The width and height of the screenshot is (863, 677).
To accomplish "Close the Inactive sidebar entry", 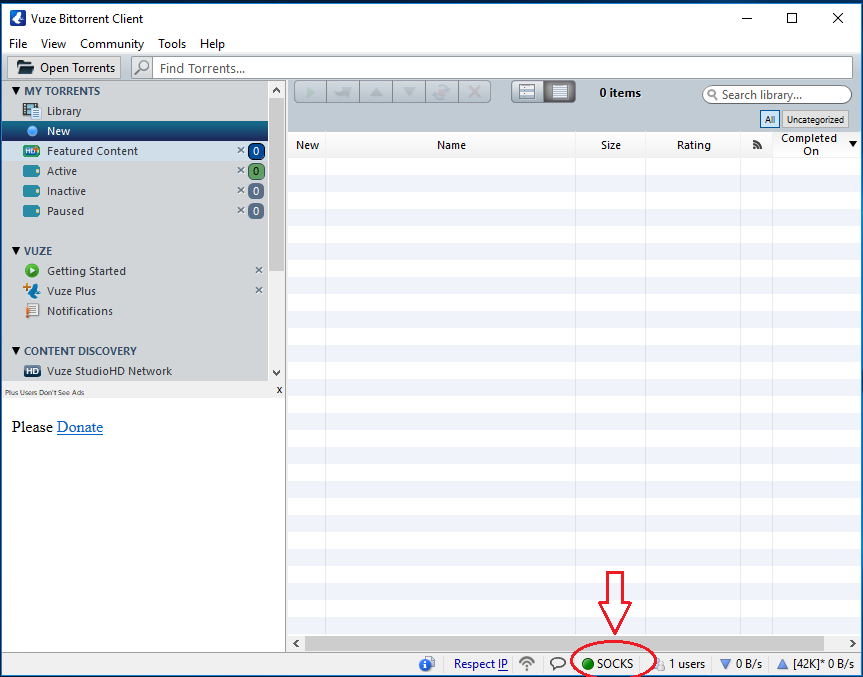I will click(x=241, y=190).
